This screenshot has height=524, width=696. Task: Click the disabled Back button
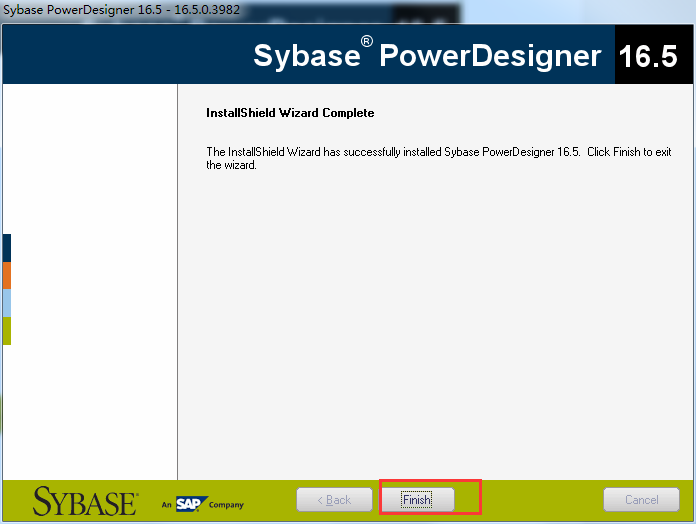[x=334, y=500]
